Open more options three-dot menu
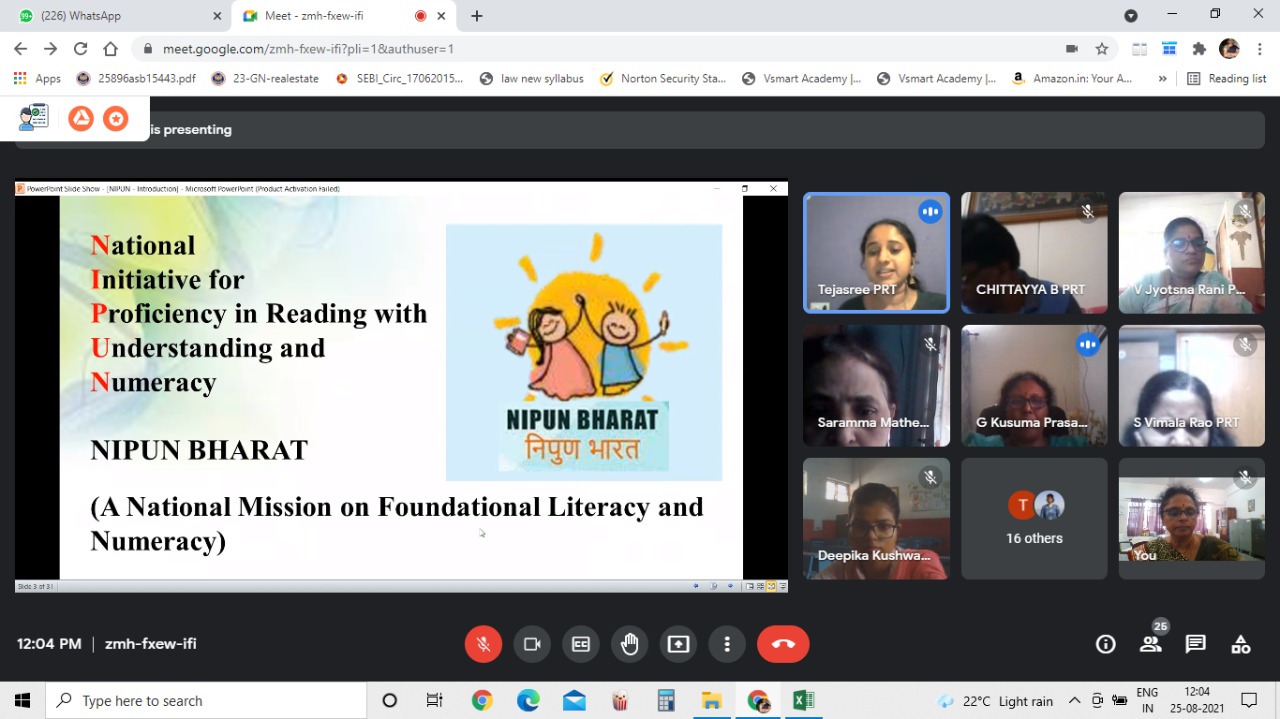This screenshot has height=719, width=1280. coord(728,644)
